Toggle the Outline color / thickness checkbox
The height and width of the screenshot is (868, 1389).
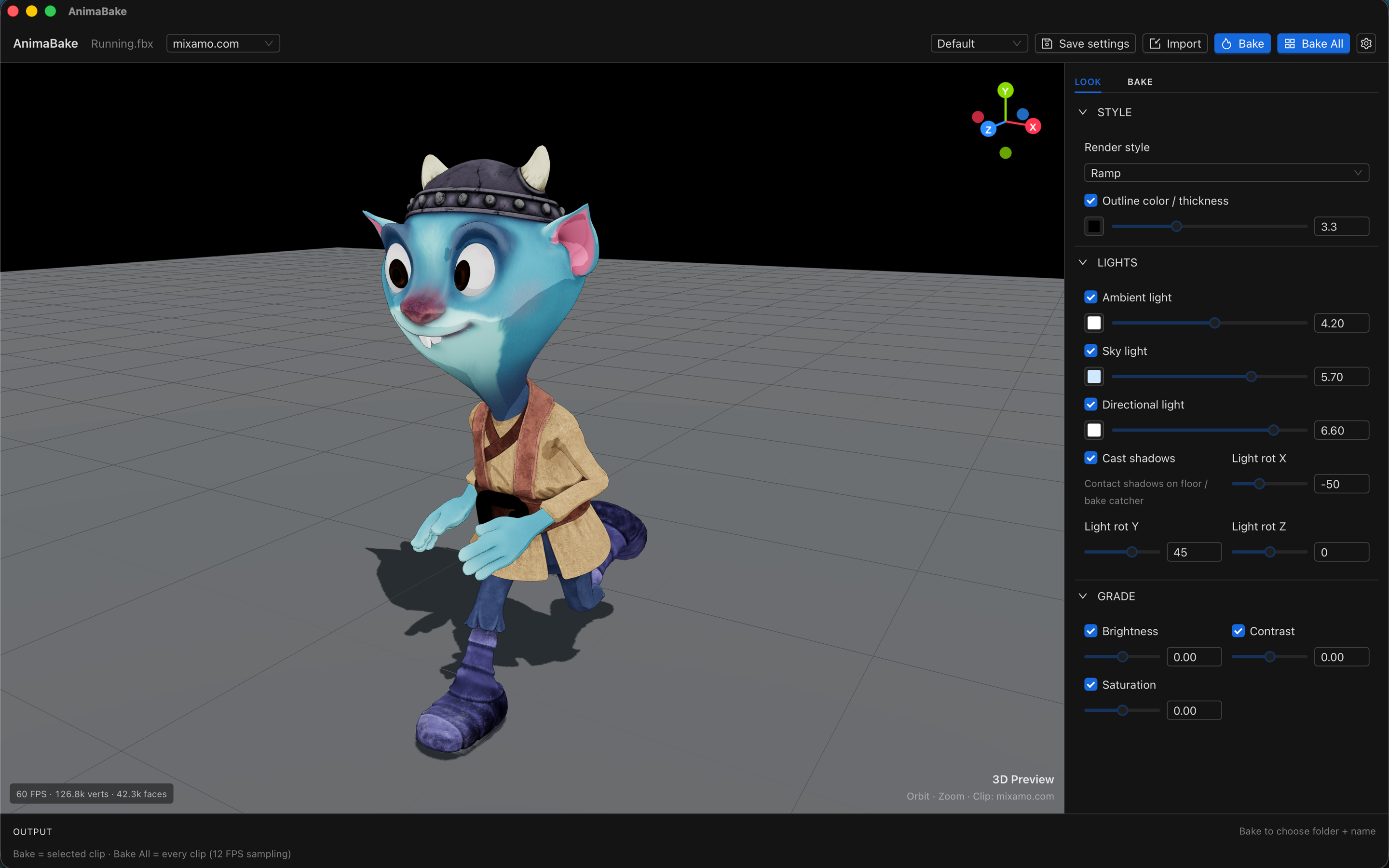click(x=1090, y=200)
